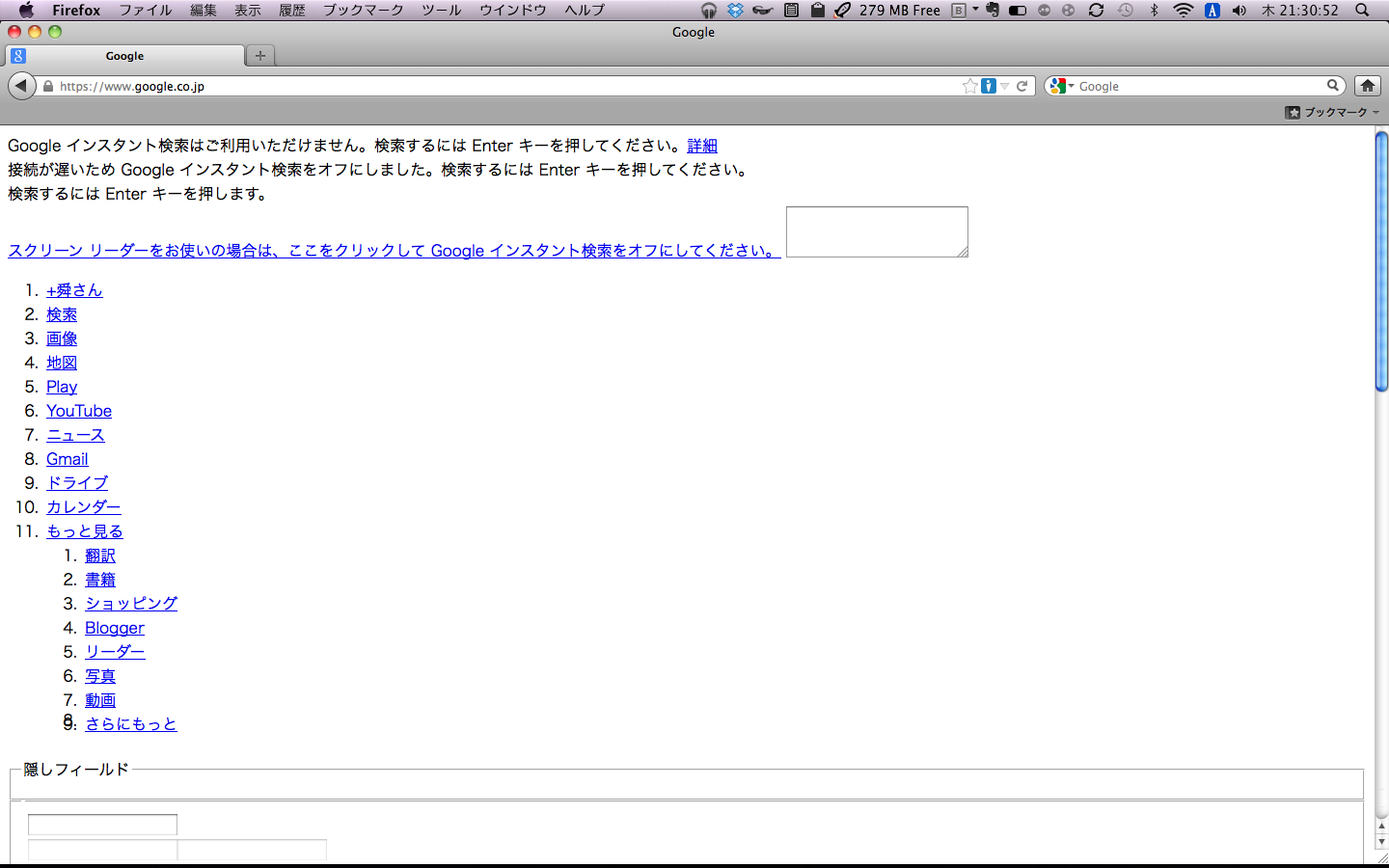
Task: Open the 動画 link
Action: 100,700
